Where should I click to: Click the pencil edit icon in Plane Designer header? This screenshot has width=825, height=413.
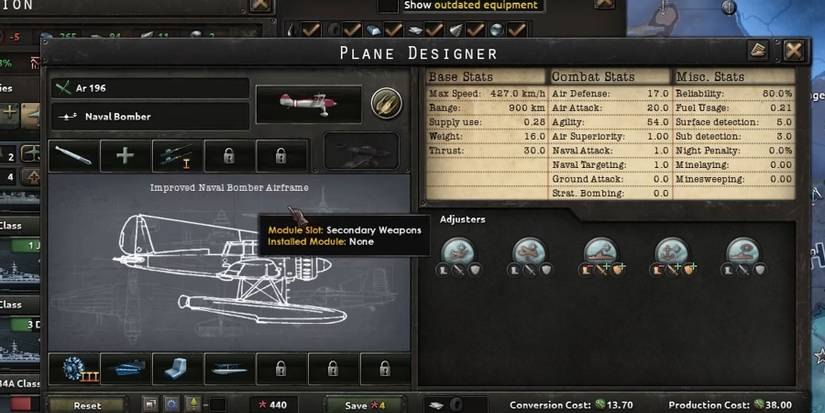pos(758,51)
